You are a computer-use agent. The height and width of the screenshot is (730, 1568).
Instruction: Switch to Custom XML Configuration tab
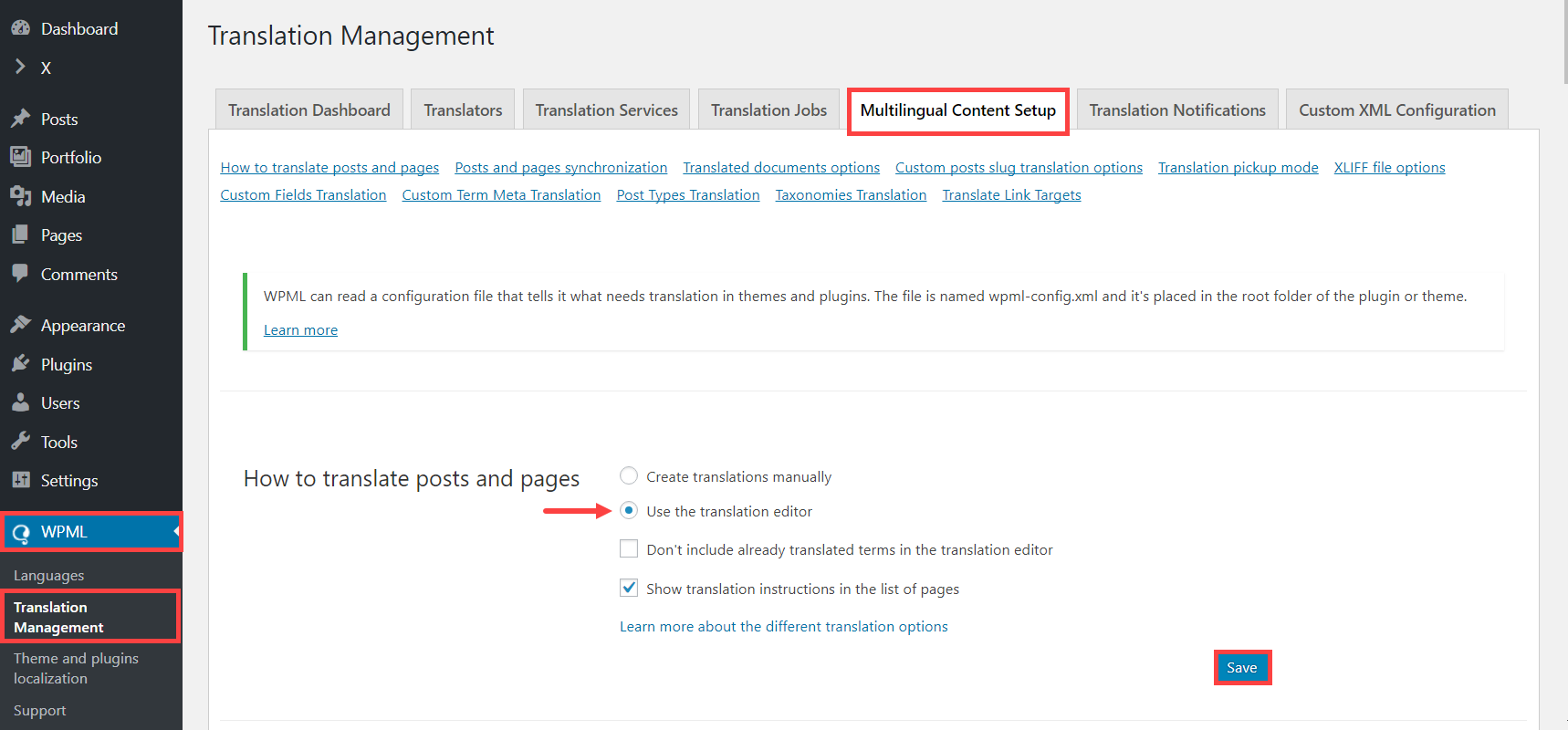pyautogui.click(x=1397, y=109)
